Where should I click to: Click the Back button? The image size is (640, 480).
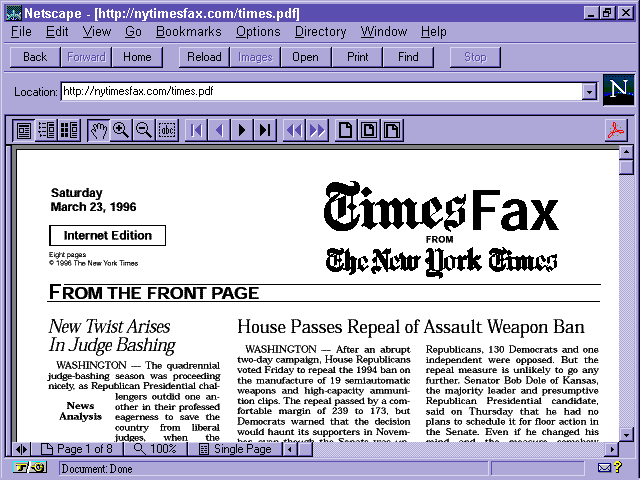35,57
